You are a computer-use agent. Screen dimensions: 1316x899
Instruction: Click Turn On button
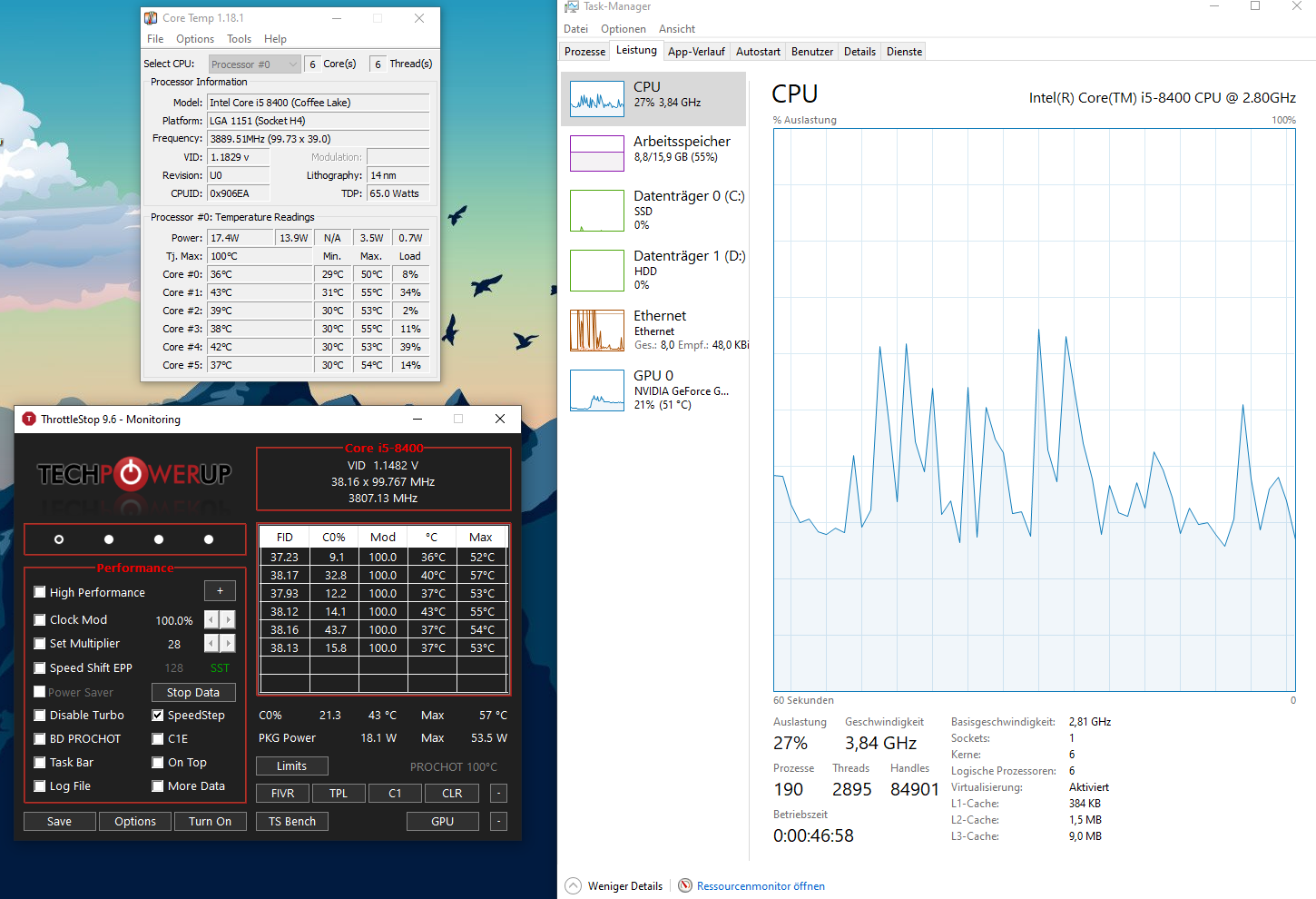point(210,821)
